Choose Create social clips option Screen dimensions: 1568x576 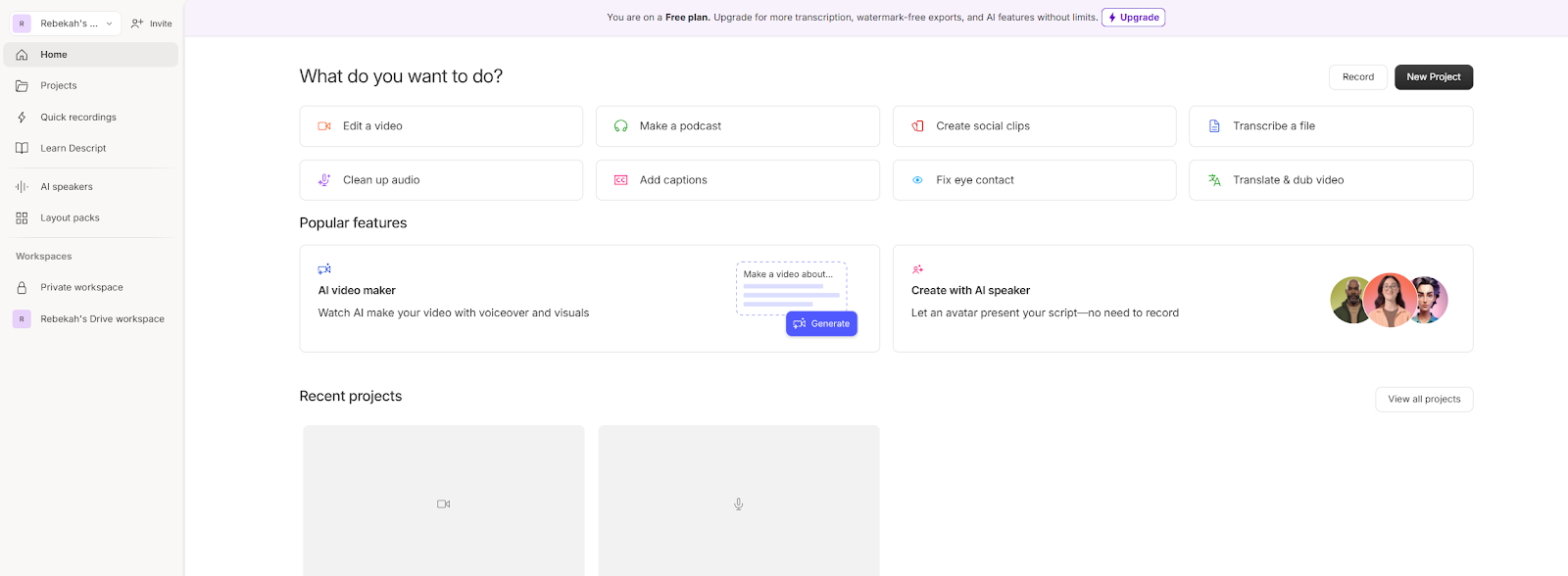(1034, 126)
